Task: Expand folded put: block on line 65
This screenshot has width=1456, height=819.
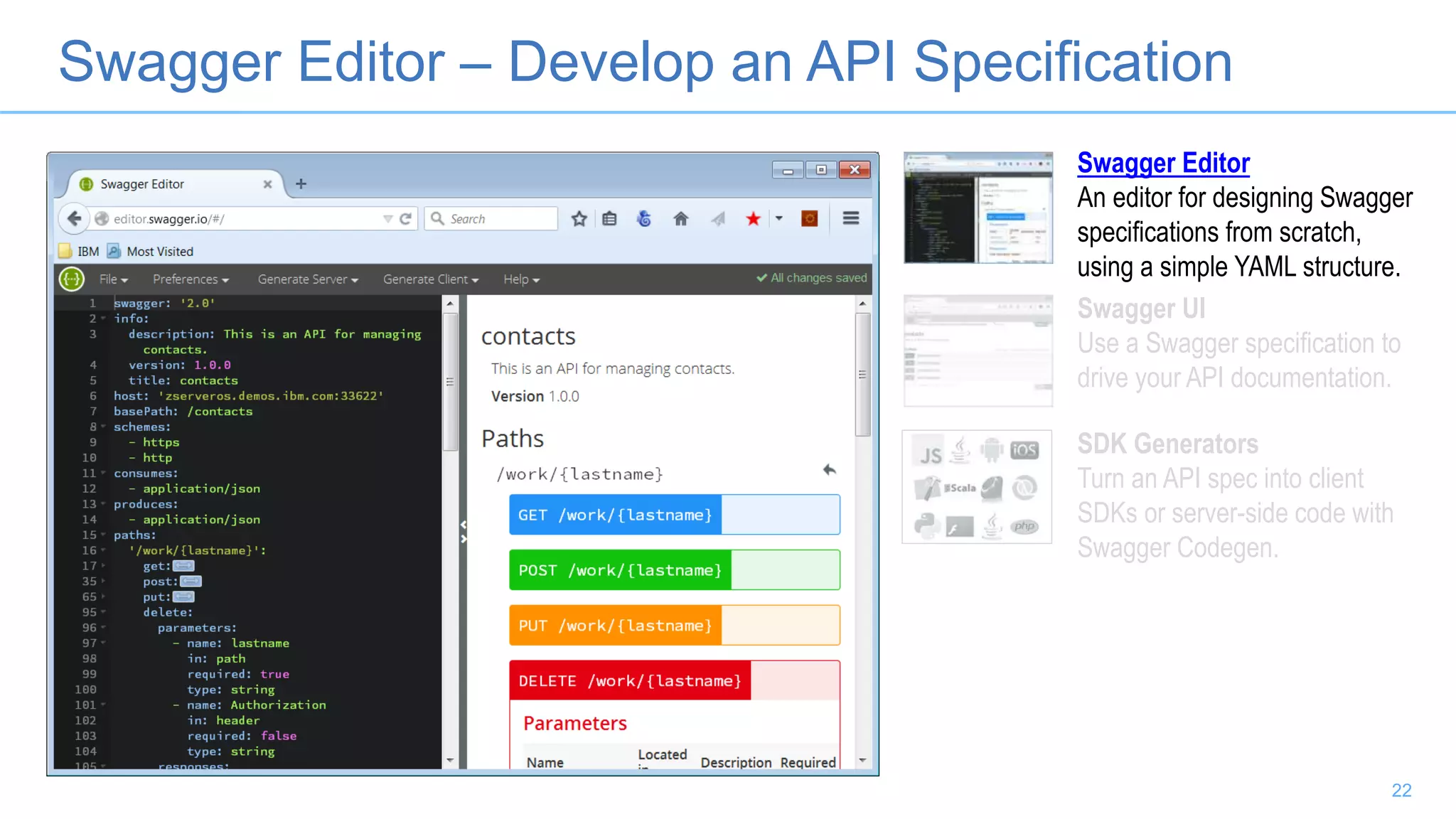Action: pyautogui.click(x=183, y=597)
